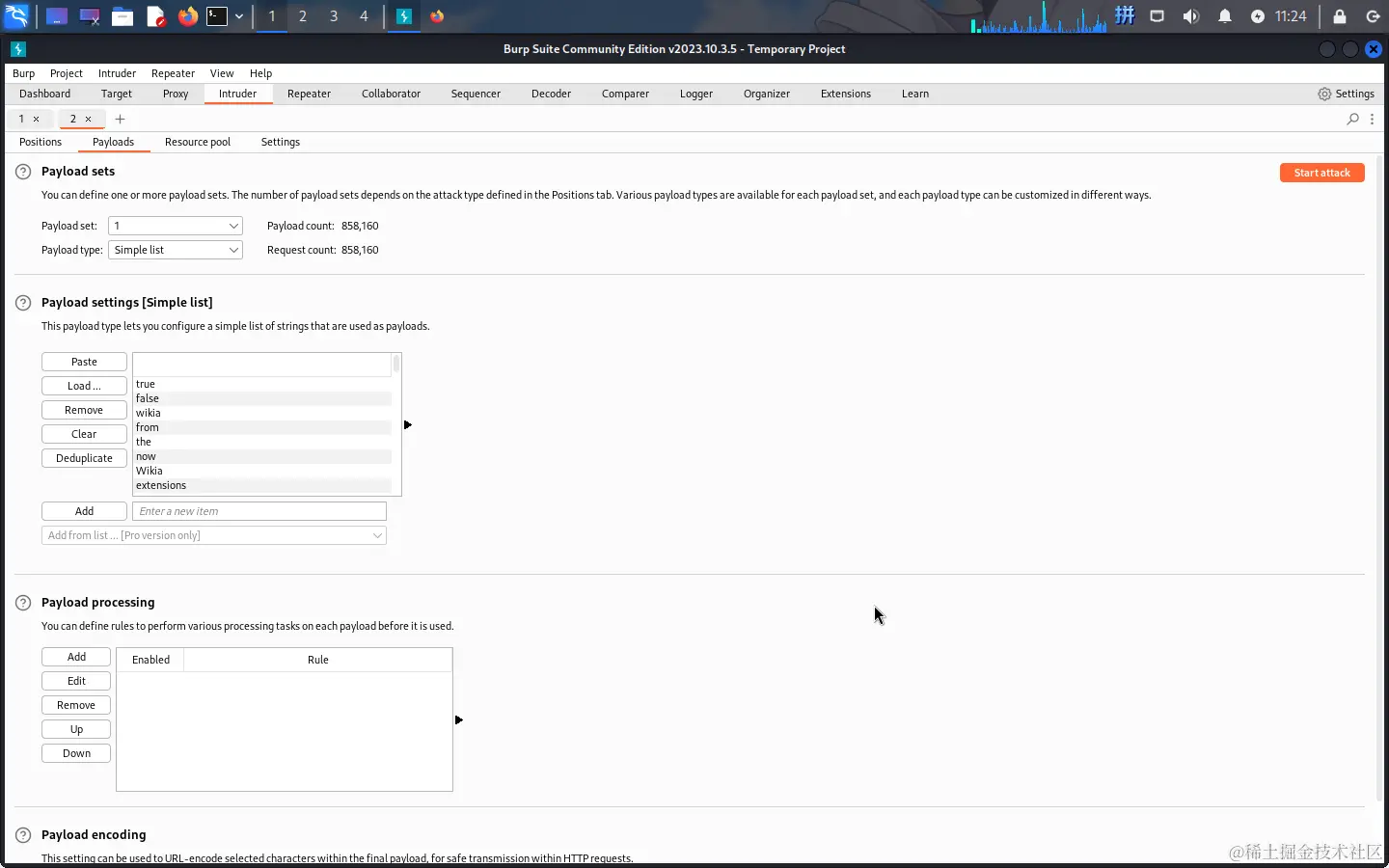Click the arrow beside the processing rules table
The width and height of the screenshot is (1389, 868).
coord(459,720)
